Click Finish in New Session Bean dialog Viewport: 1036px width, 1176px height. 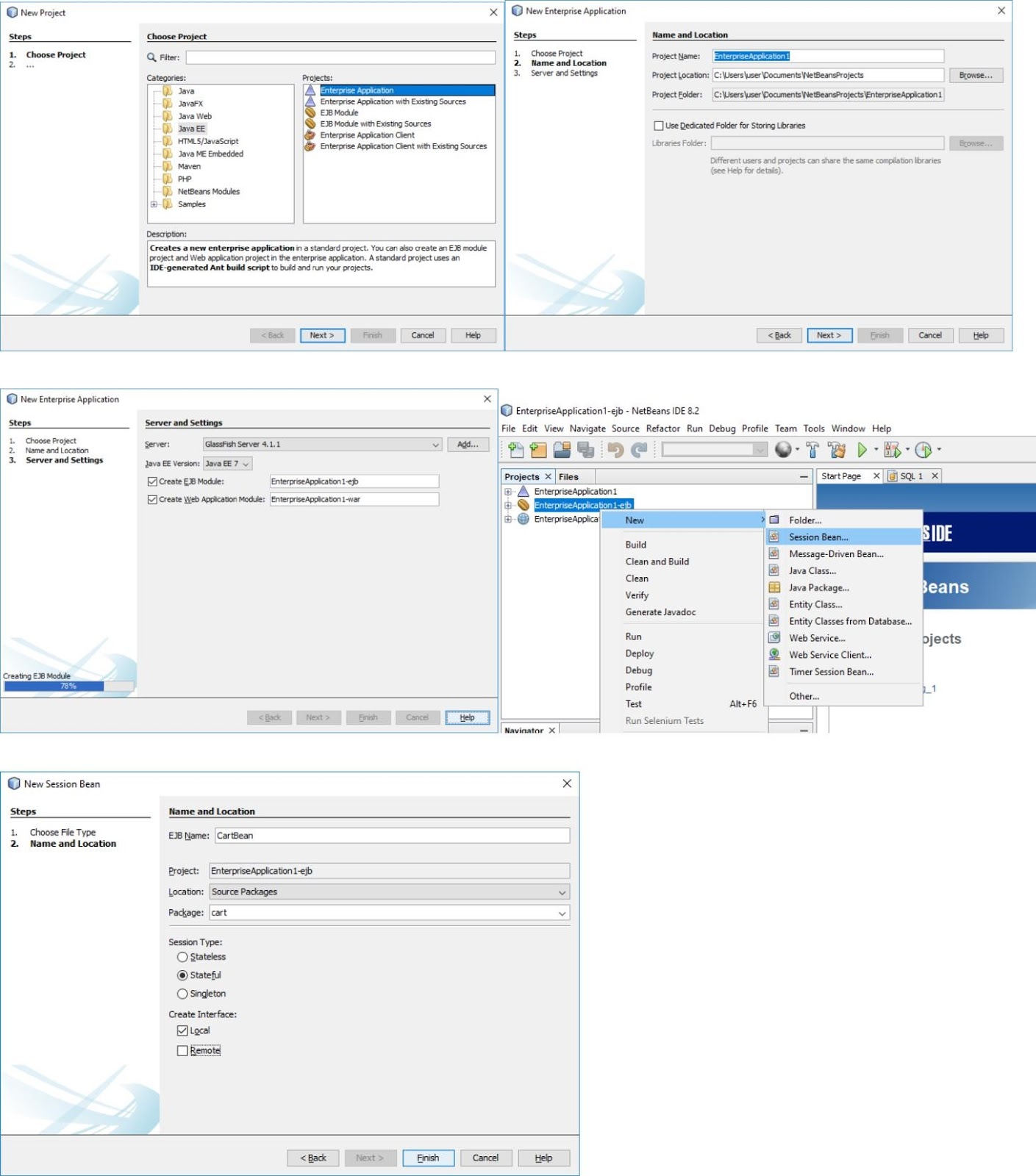click(x=428, y=1158)
